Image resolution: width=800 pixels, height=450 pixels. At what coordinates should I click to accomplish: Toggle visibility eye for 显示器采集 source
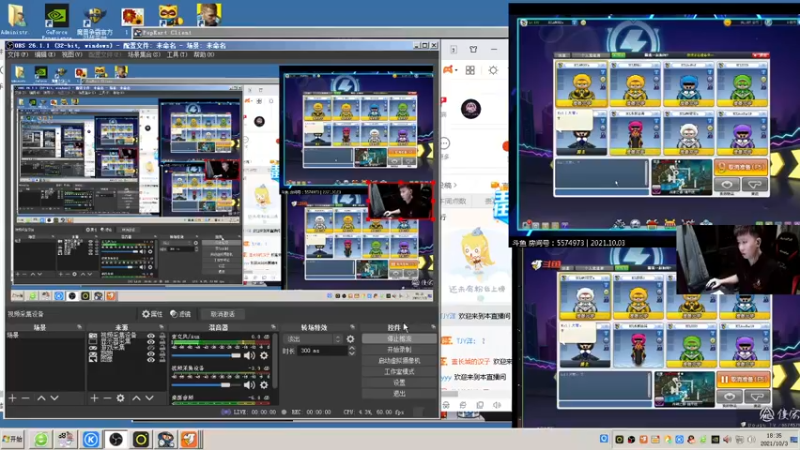[x=151, y=342]
